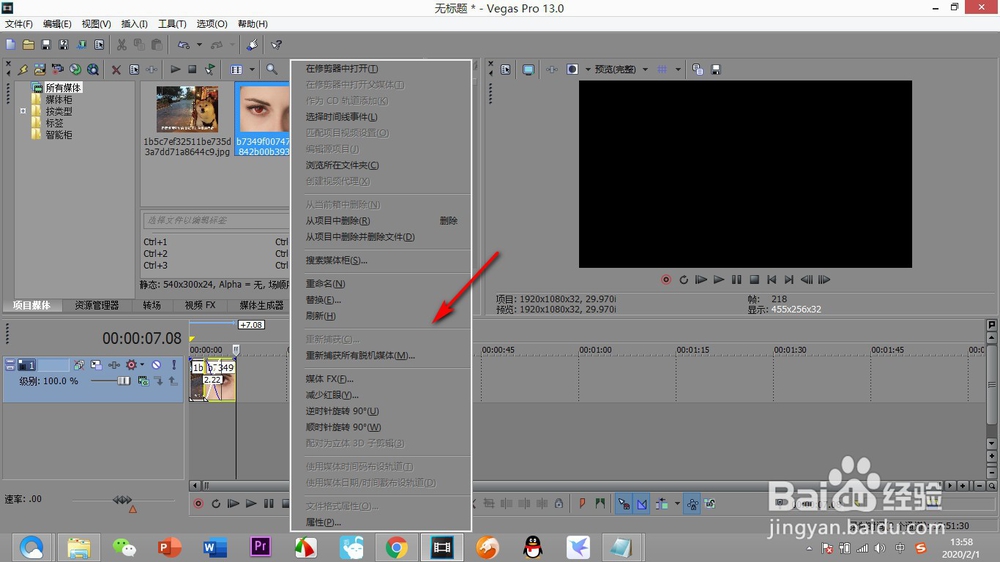Switch to the 视频 FX tab
Image resolution: width=1000 pixels, height=562 pixels.
click(x=200, y=306)
